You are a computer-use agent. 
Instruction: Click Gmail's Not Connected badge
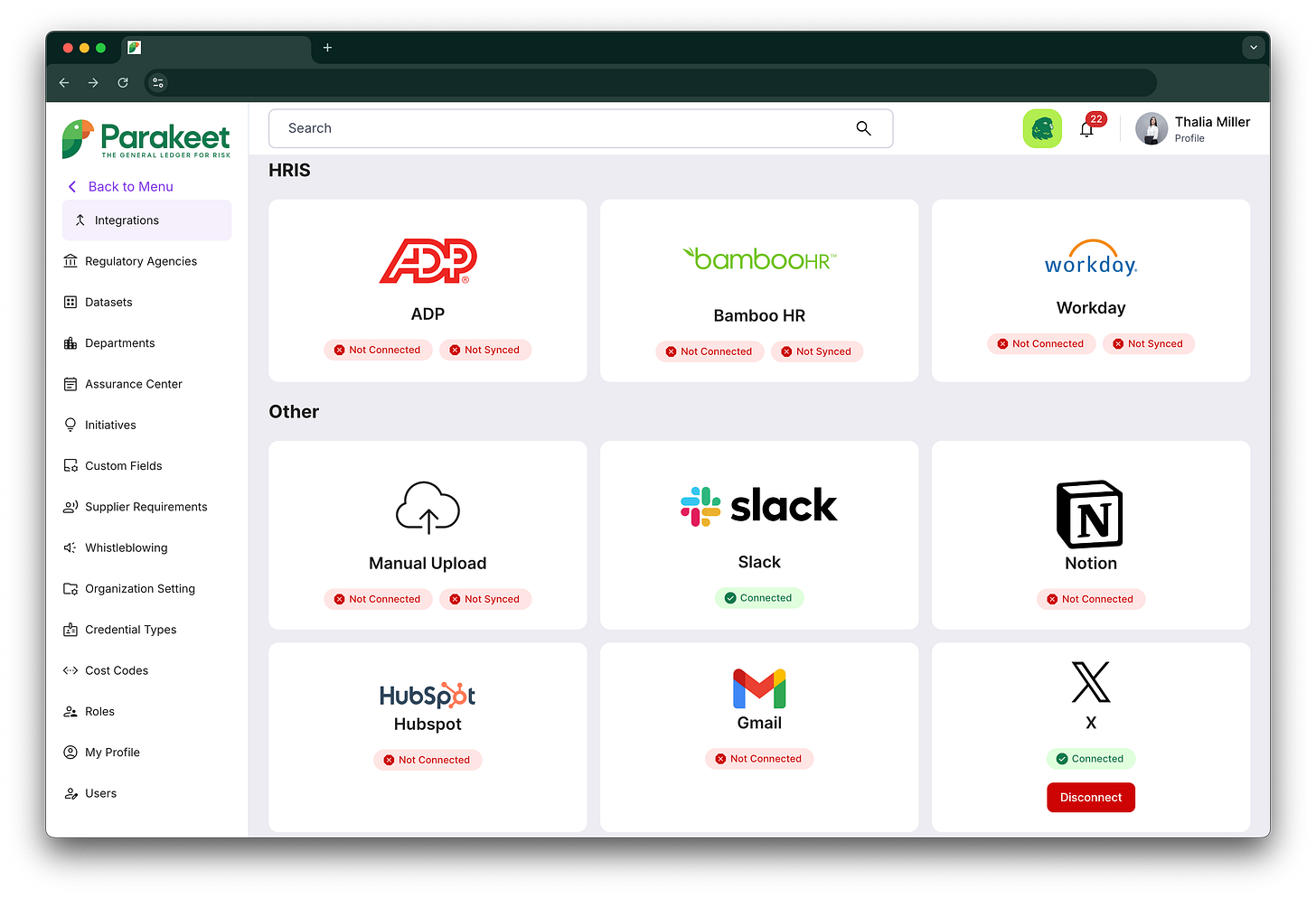tap(759, 759)
